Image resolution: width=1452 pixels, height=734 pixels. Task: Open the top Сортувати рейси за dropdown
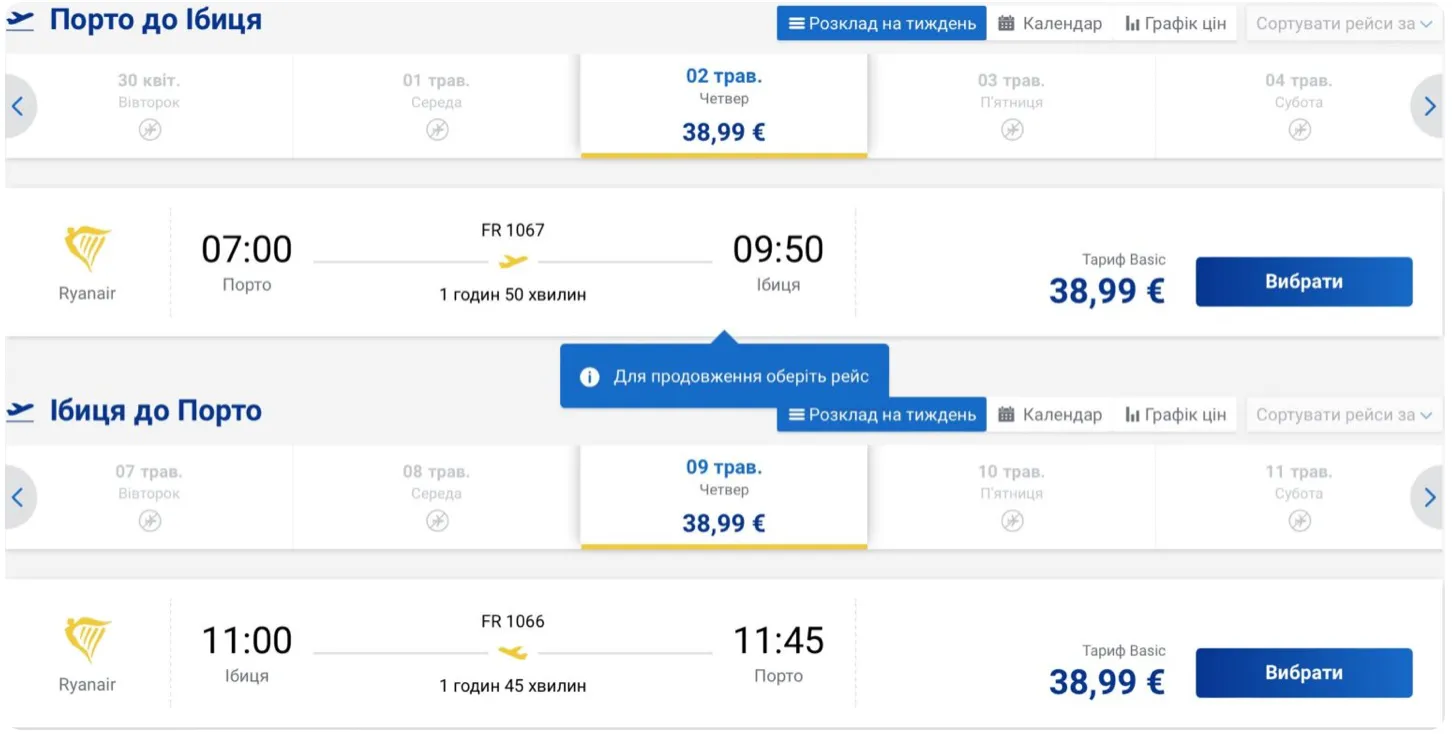tap(1343, 24)
